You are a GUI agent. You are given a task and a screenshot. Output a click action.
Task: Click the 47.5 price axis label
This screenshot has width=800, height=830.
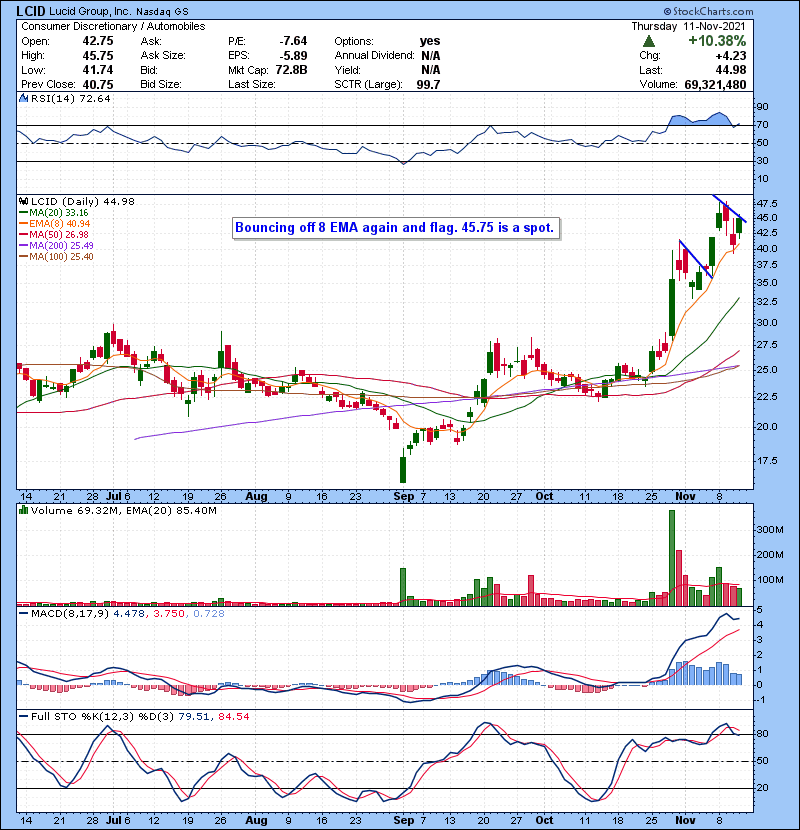pyautogui.click(x=767, y=204)
